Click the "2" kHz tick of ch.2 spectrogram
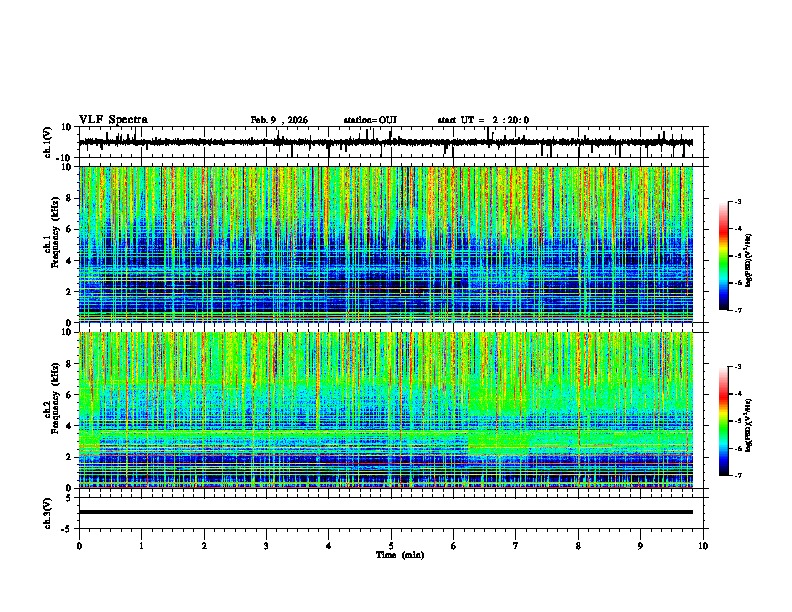 click(x=69, y=457)
